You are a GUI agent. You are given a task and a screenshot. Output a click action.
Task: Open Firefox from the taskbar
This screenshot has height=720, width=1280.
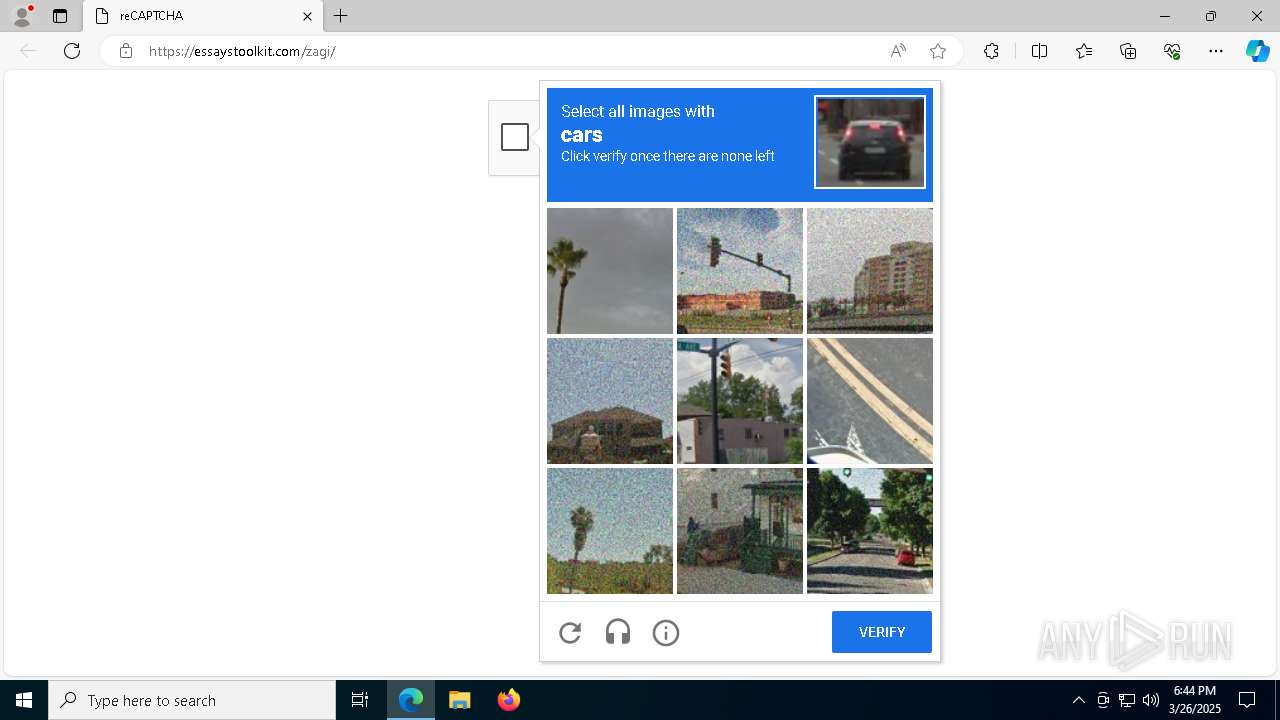[508, 700]
